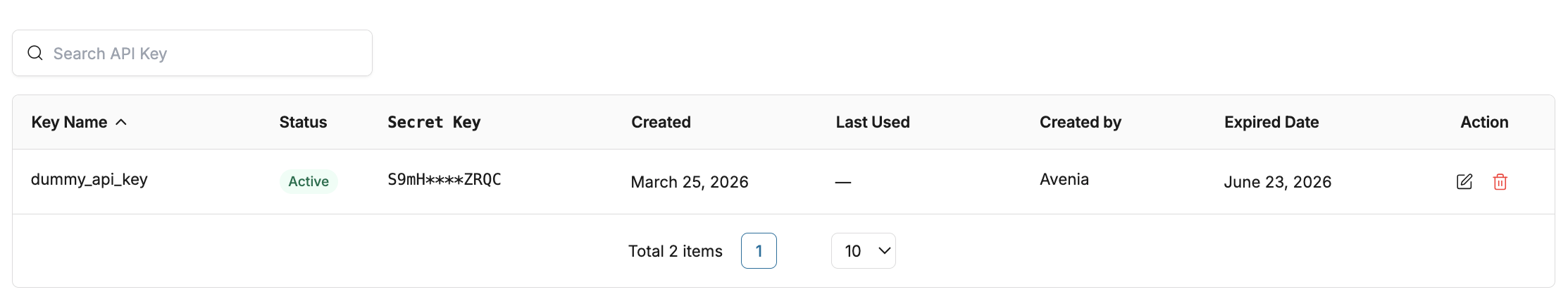Focus the Search API Key field
The height and width of the screenshot is (292, 1568).
point(204,54)
